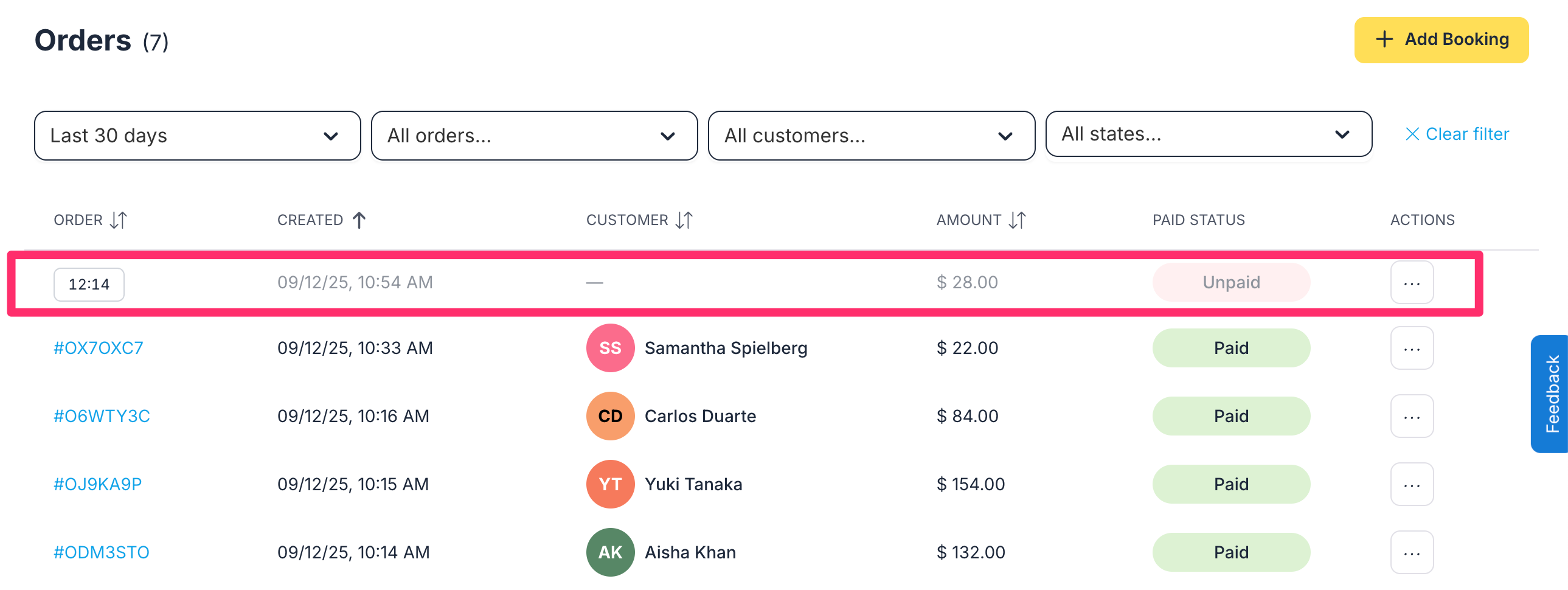Sort the list by Customer column
1568x590 pixels.
[x=684, y=220]
